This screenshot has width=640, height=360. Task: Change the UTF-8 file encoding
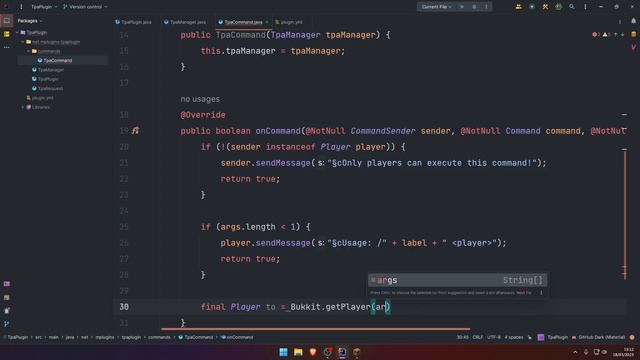493,337
